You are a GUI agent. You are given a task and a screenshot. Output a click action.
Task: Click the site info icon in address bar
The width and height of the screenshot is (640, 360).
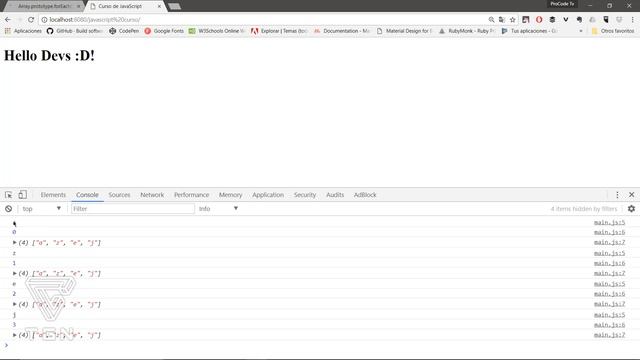(x=44, y=20)
